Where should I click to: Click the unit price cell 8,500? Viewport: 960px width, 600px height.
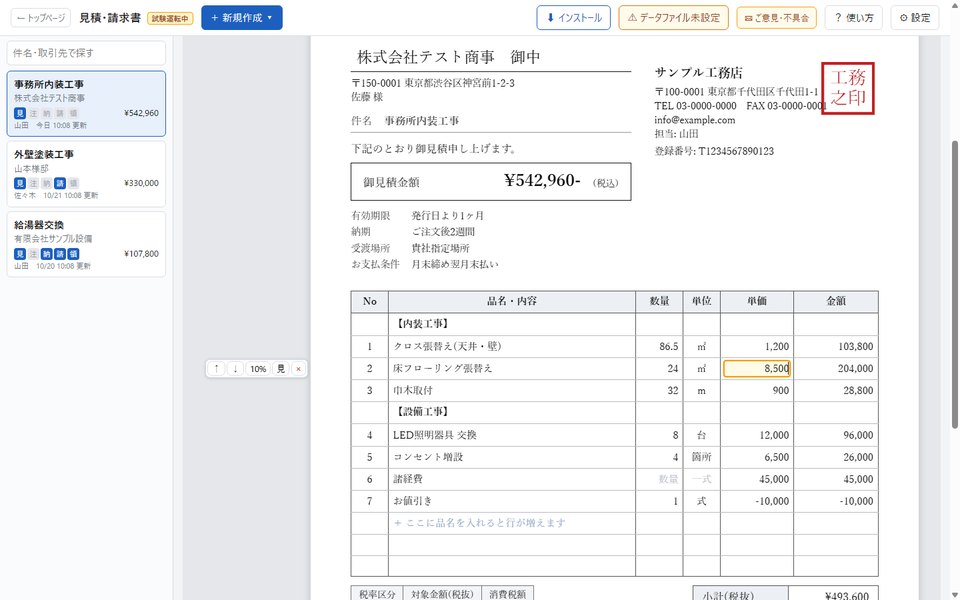point(757,369)
